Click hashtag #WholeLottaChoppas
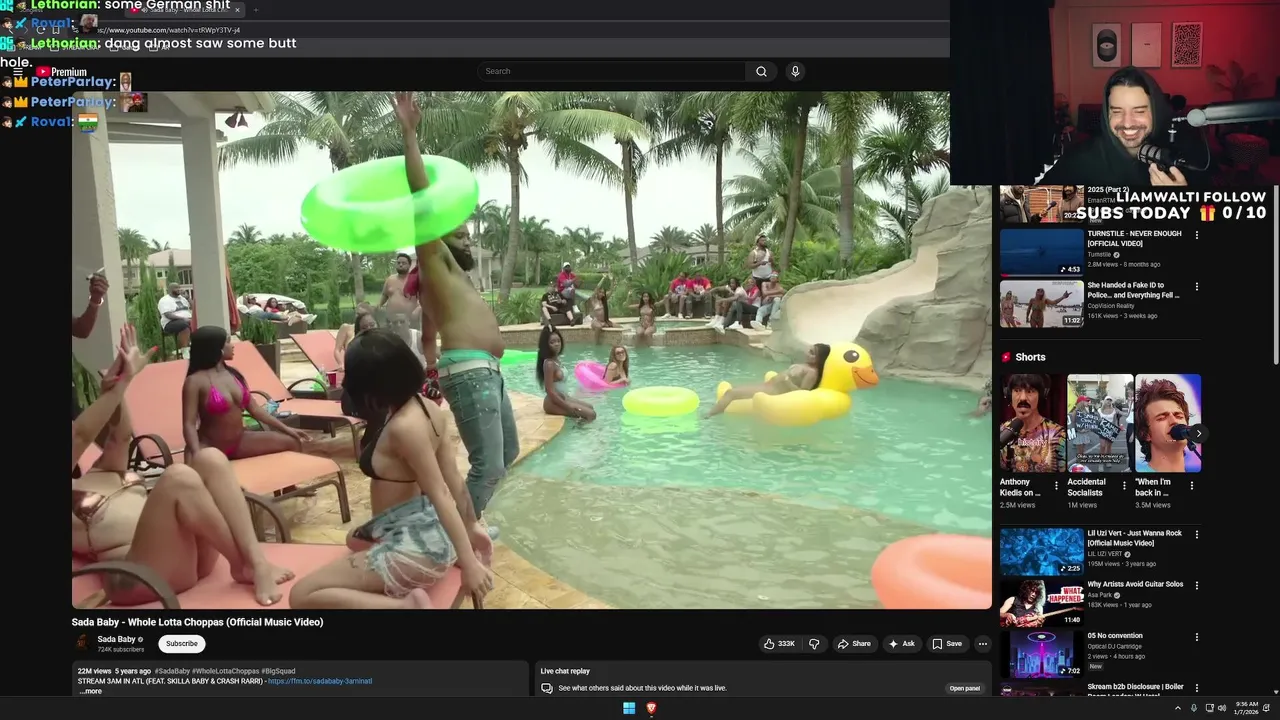The height and width of the screenshot is (720, 1280). pos(225,671)
